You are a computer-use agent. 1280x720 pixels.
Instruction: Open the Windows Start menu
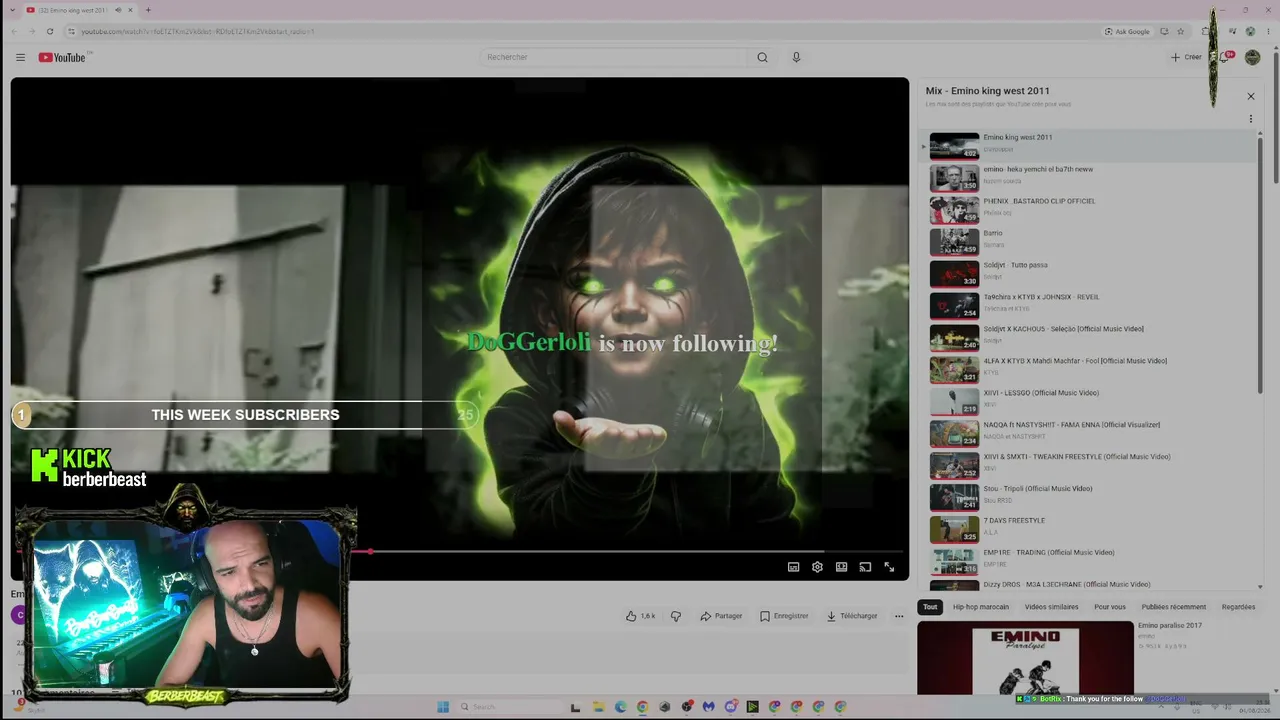(x=443, y=707)
